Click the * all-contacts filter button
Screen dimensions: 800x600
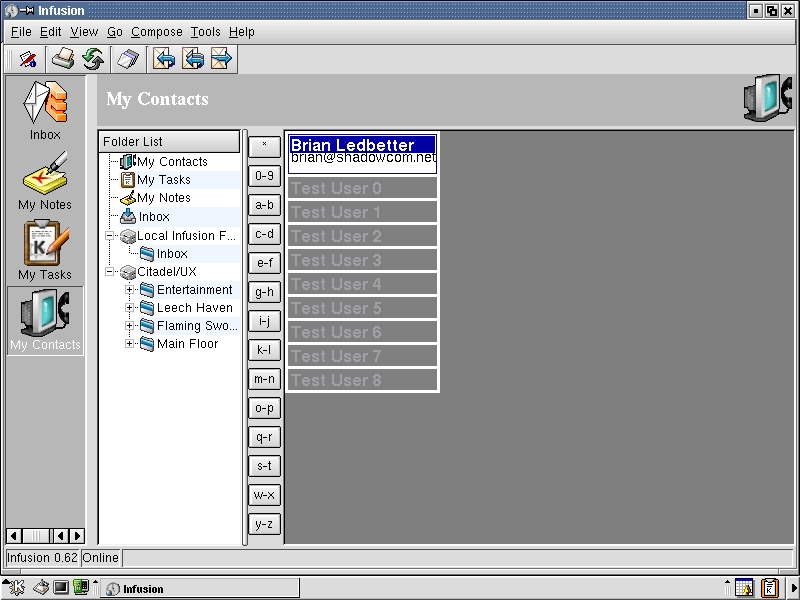[x=264, y=147]
